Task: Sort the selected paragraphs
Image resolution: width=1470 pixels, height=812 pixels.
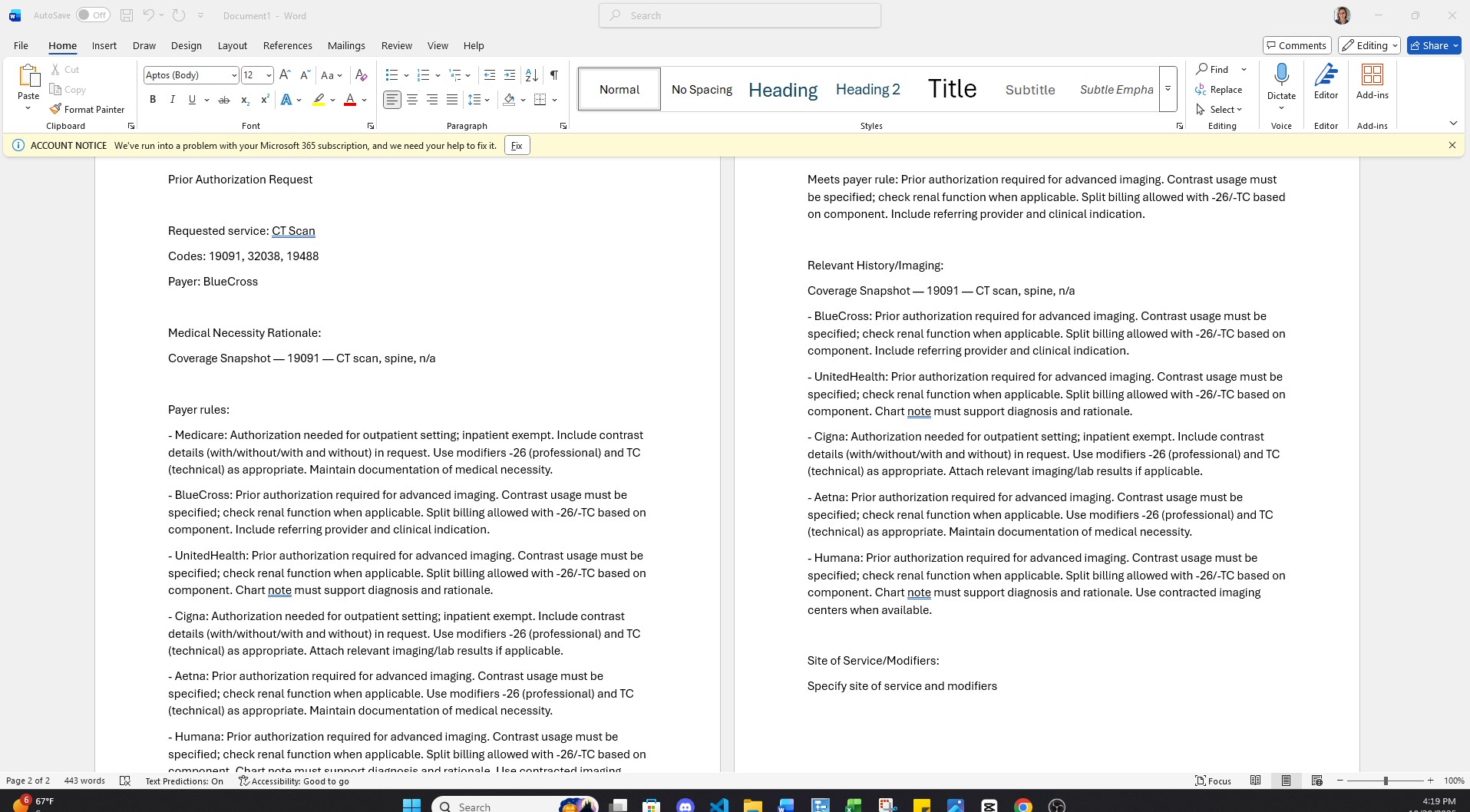Action: (x=531, y=75)
